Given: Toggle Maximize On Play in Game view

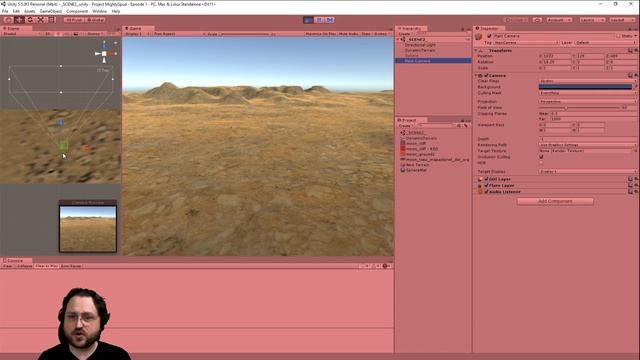Looking at the screenshot, I should coord(320,34).
